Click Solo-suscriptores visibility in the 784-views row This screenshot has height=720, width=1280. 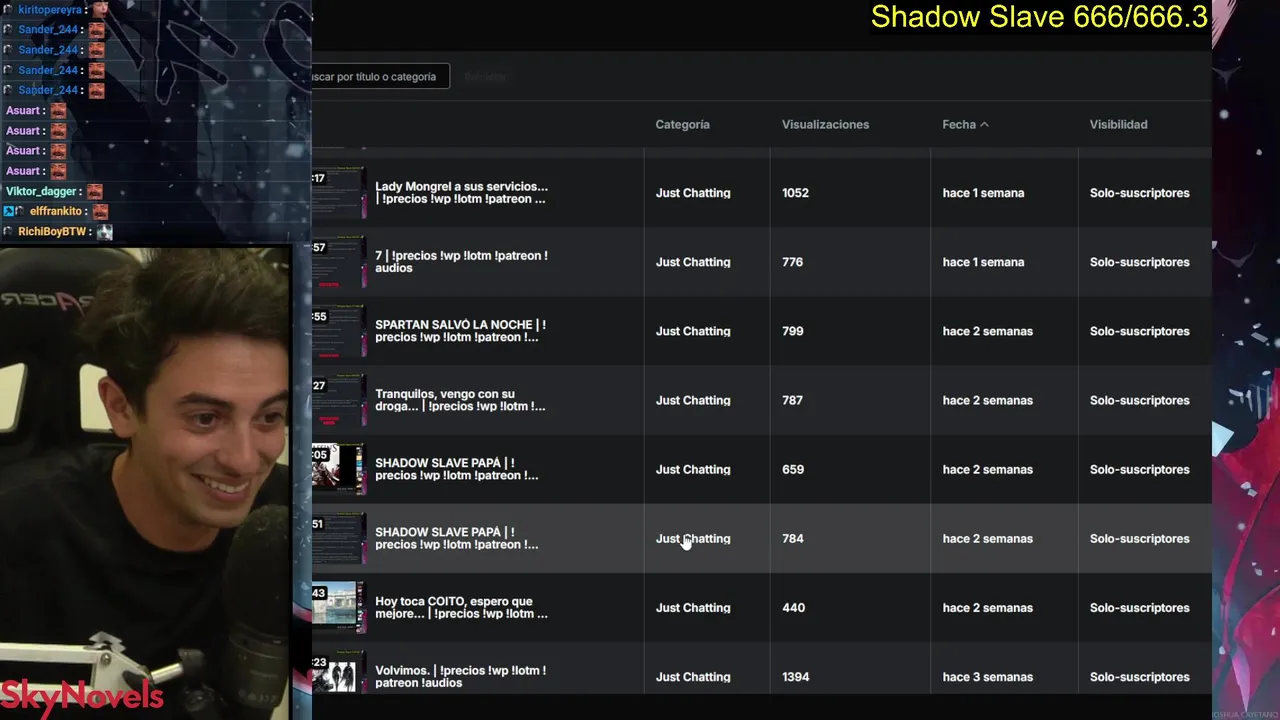[x=1139, y=538]
